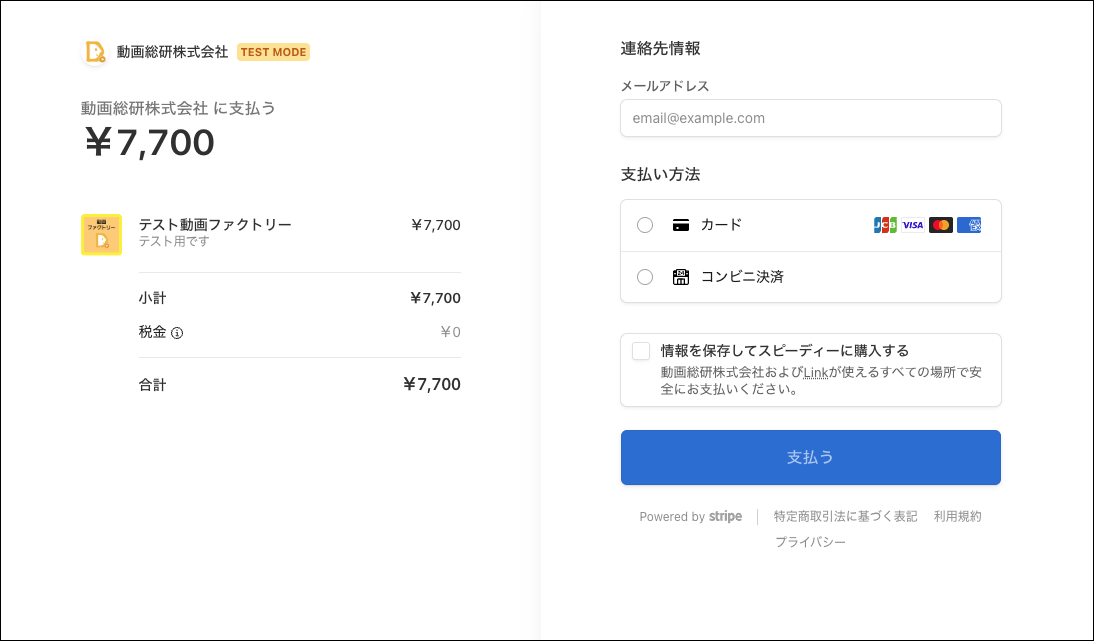
Task: Open the 利用規約 link
Action: tap(957, 517)
